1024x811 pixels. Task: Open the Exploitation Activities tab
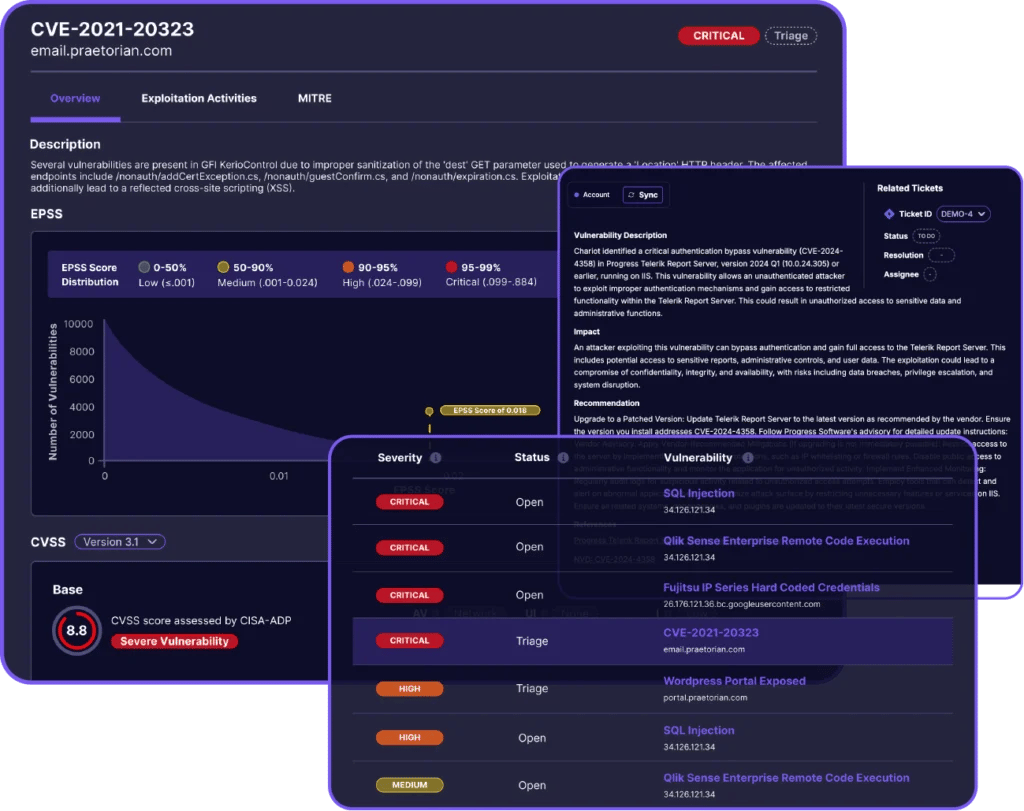[199, 99]
